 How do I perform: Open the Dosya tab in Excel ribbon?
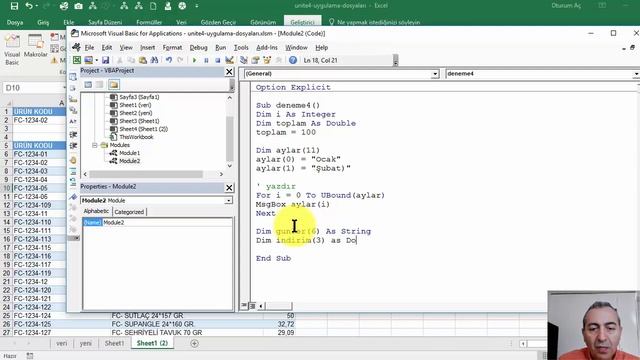click(15, 22)
